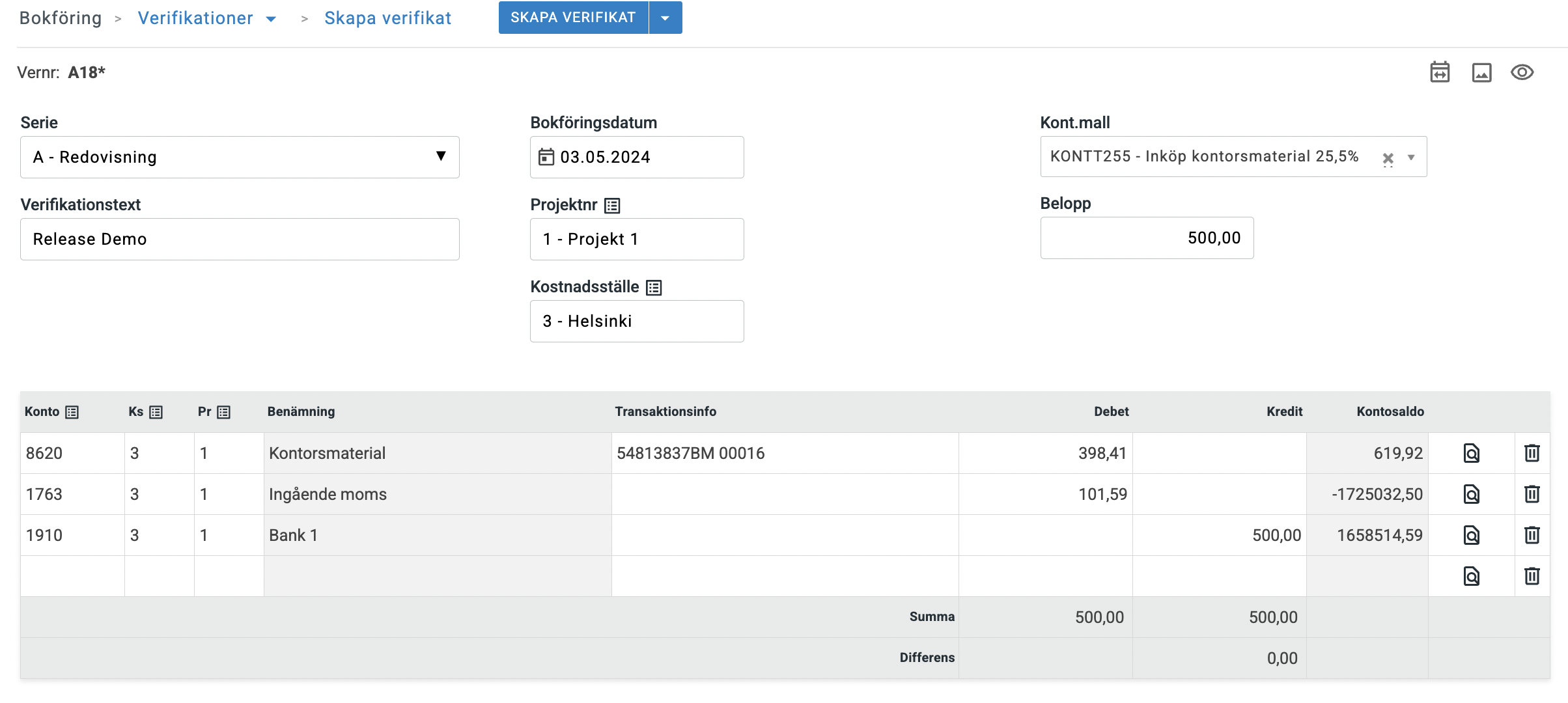1568x703 pixels.
Task: Click the Bokföringsdatum date field
Action: pos(636,157)
